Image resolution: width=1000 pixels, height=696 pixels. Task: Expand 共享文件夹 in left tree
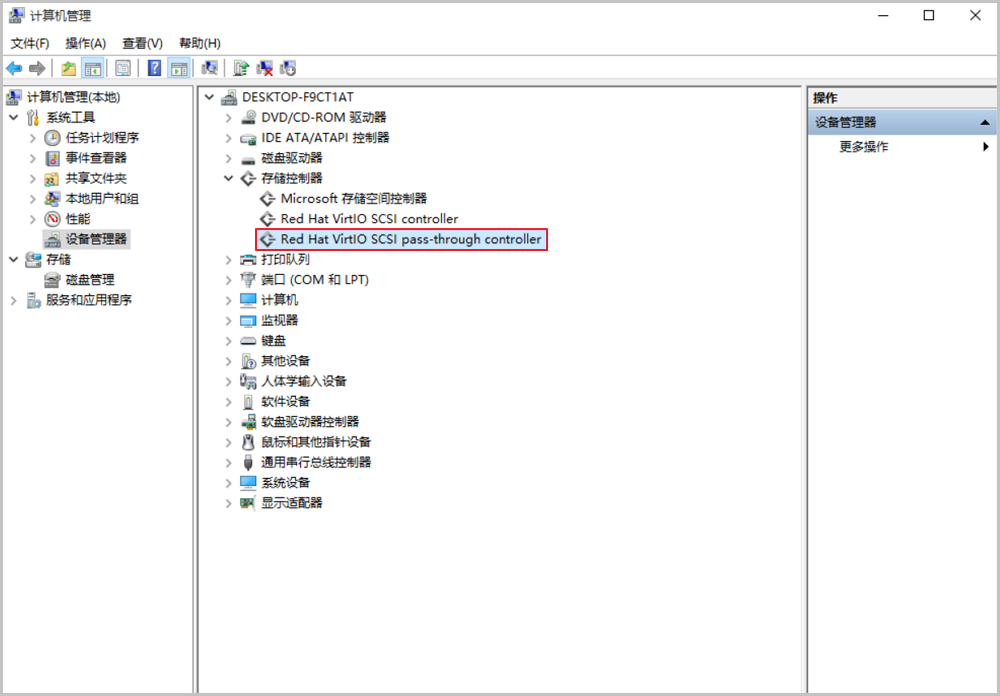[33, 179]
